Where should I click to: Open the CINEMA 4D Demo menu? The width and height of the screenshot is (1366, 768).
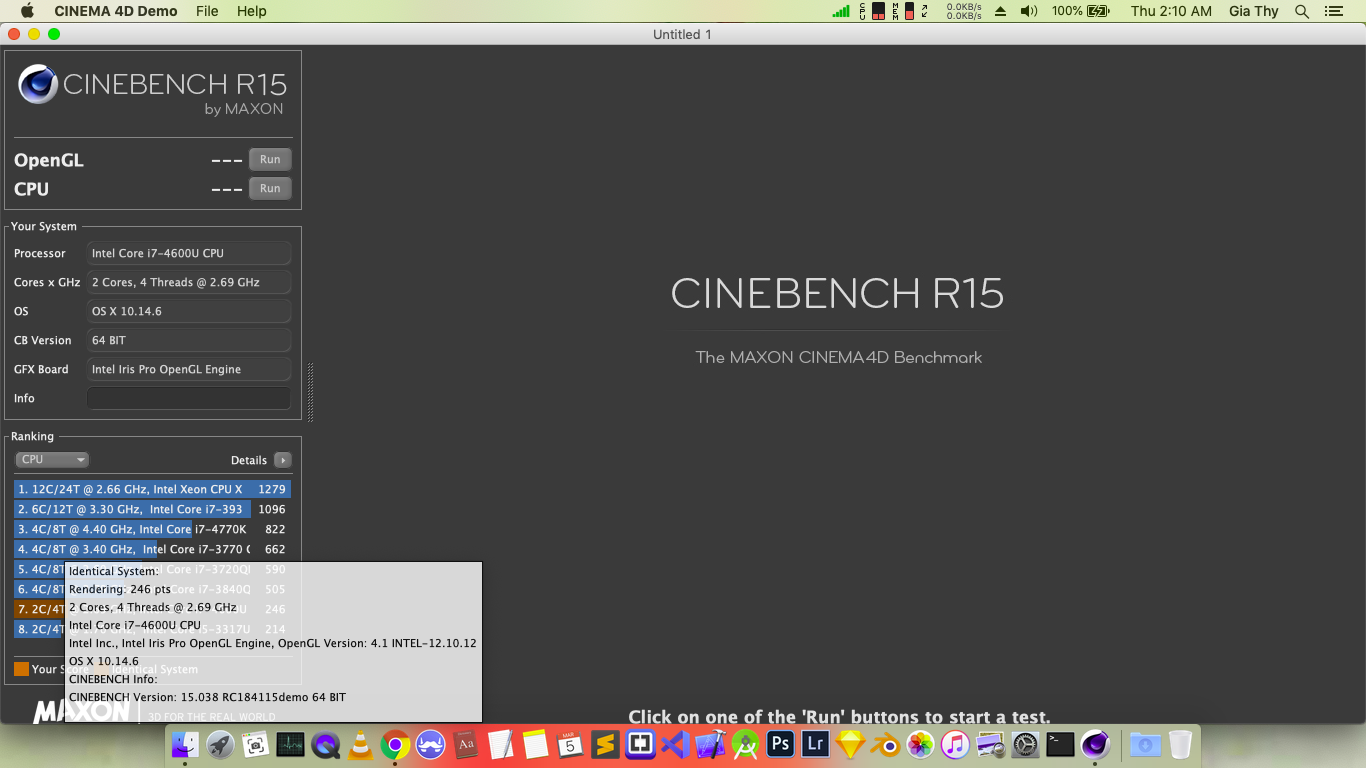click(x=116, y=11)
